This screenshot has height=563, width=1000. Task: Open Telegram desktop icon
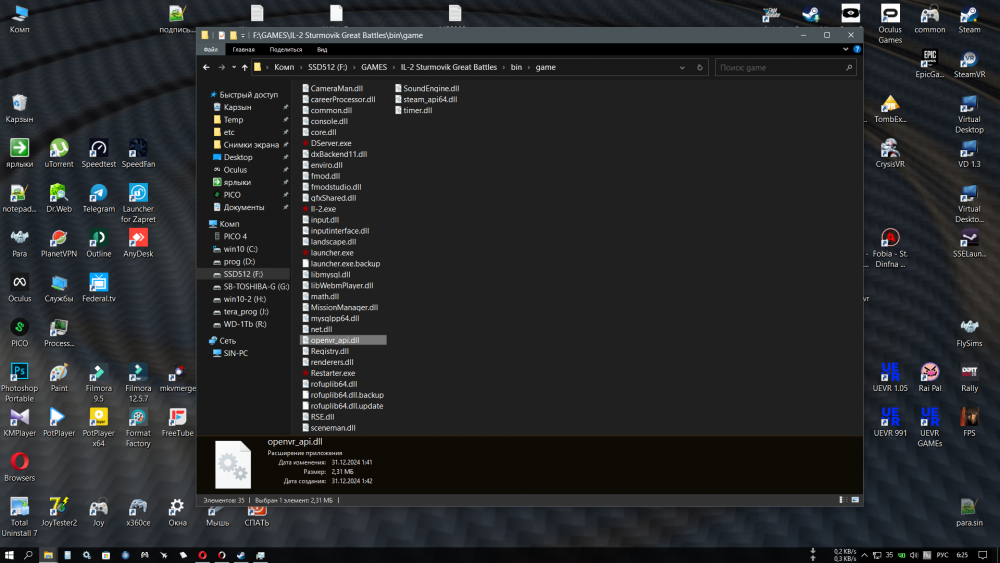tap(98, 198)
